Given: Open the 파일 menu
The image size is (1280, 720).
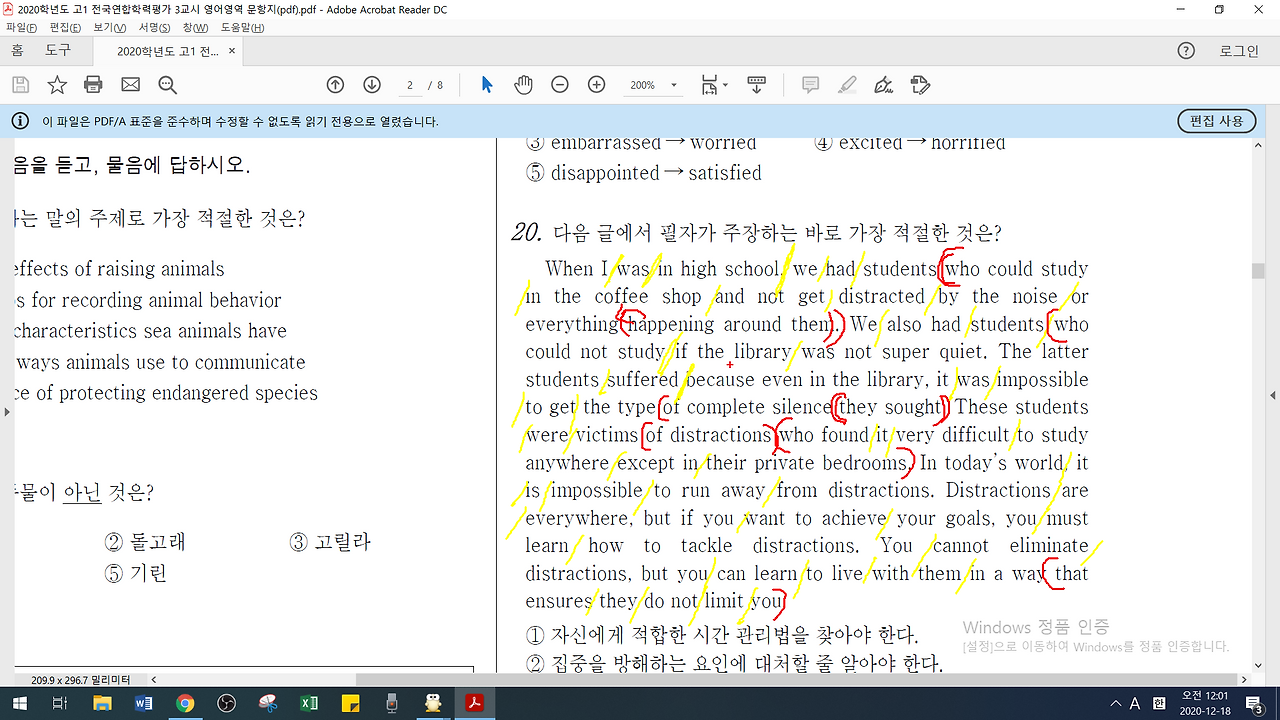Looking at the screenshot, I should point(21,27).
